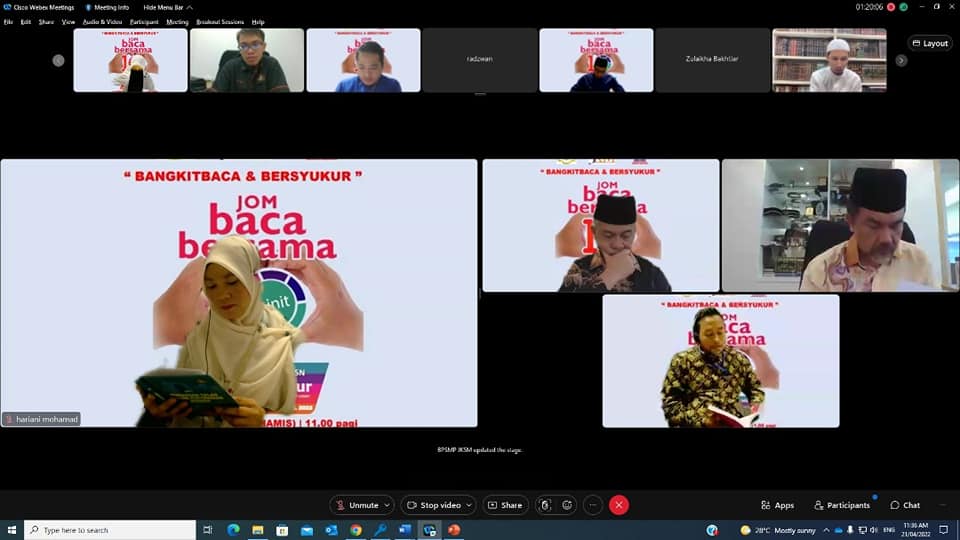Open Outlook from the taskbar
Image resolution: width=960 pixels, height=540 pixels.
pyautogui.click(x=331, y=530)
